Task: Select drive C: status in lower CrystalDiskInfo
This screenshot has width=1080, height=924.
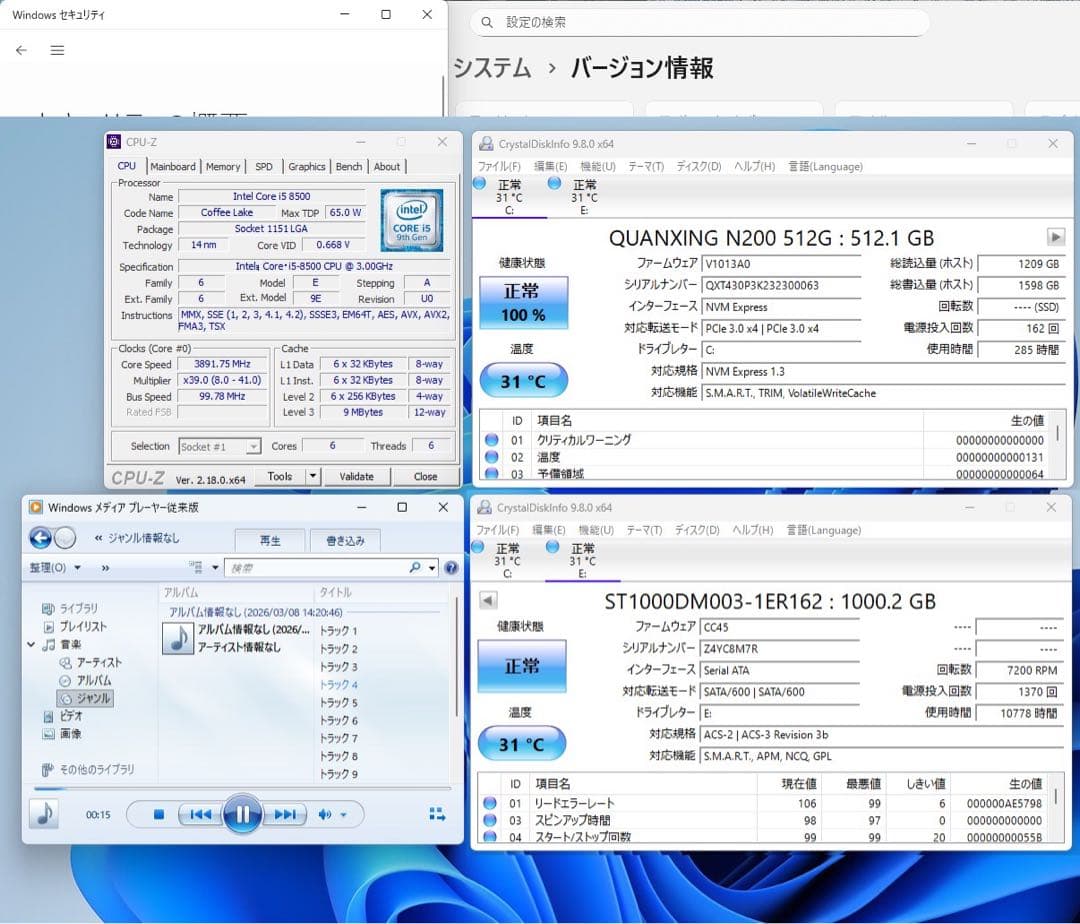Action: pyautogui.click(x=507, y=560)
